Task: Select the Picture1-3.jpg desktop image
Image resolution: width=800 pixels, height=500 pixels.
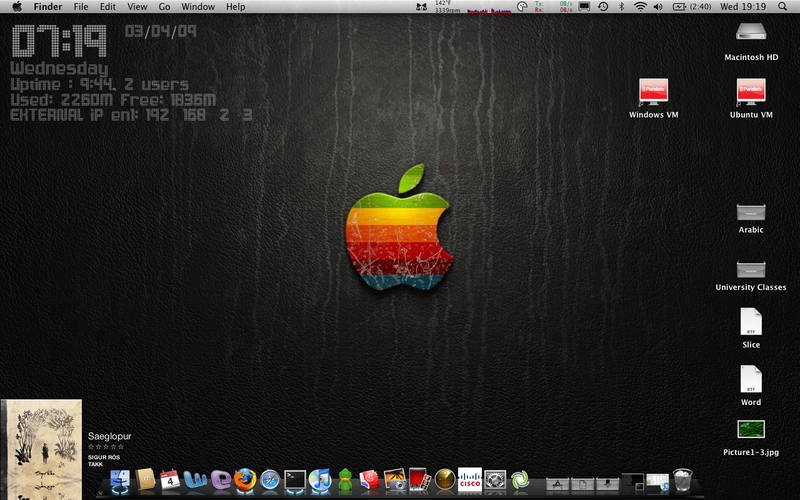Action: pyautogui.click(x=751, y=438)
